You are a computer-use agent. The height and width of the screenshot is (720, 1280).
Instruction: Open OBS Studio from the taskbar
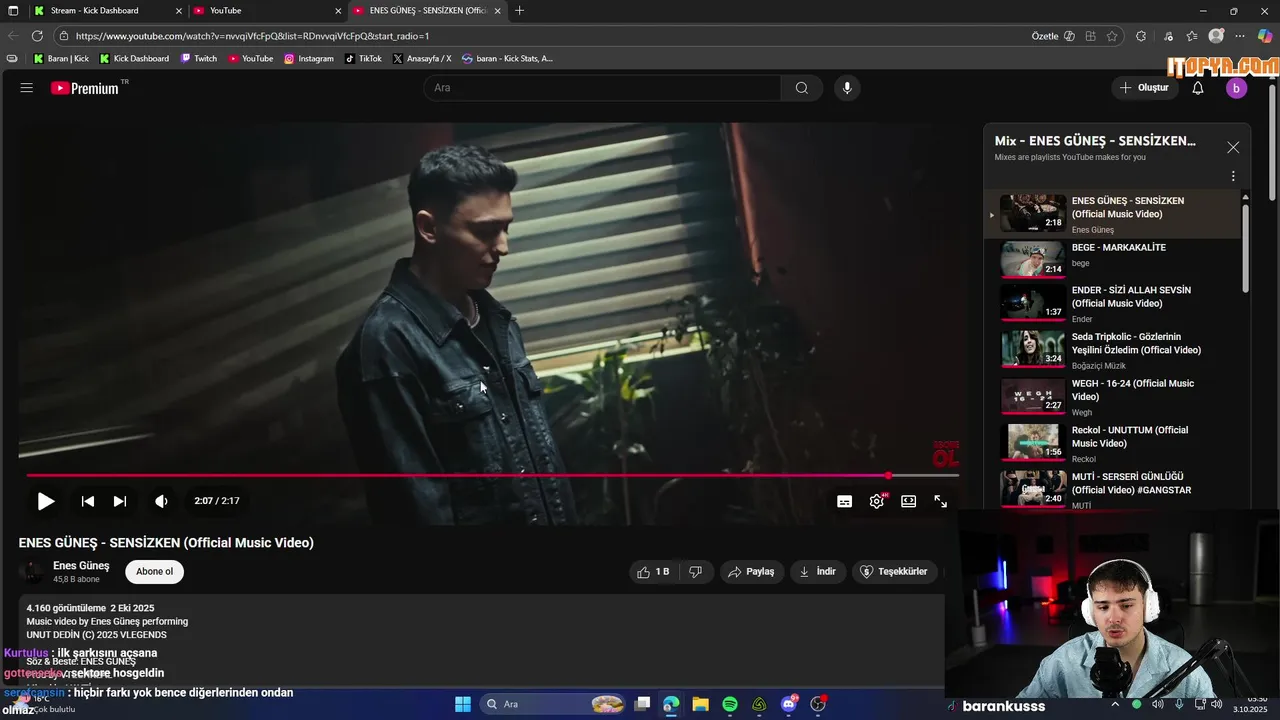(x=818, y=704)
